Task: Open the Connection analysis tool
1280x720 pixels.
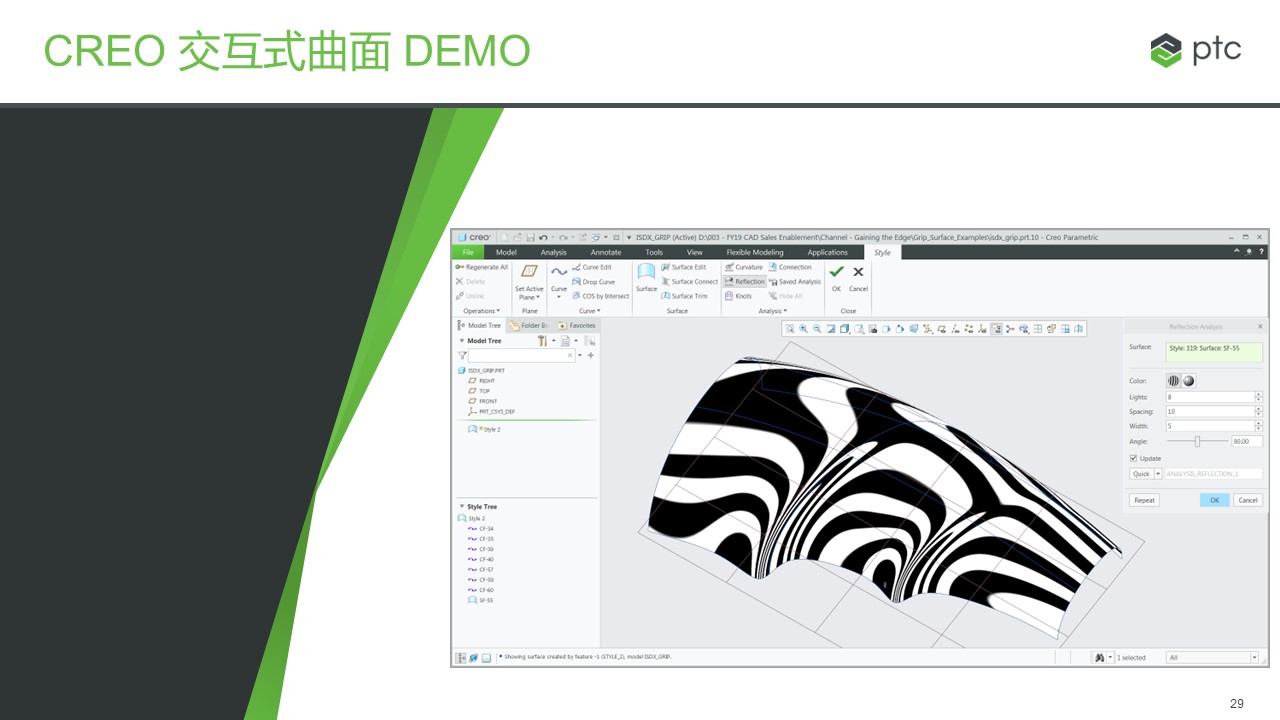Action: (790, 267)
